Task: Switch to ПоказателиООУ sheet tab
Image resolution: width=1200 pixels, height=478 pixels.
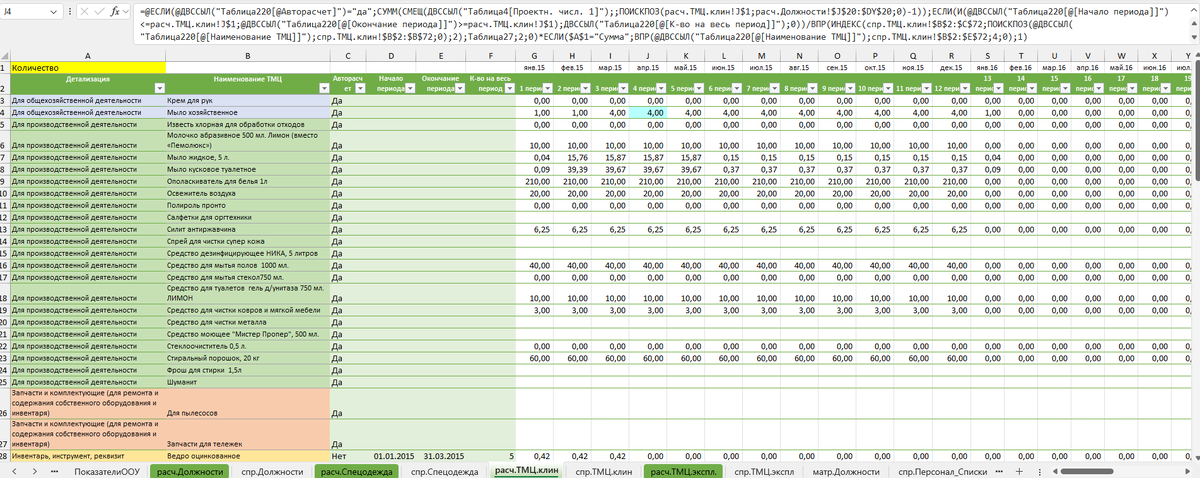Action: [106, 470]
